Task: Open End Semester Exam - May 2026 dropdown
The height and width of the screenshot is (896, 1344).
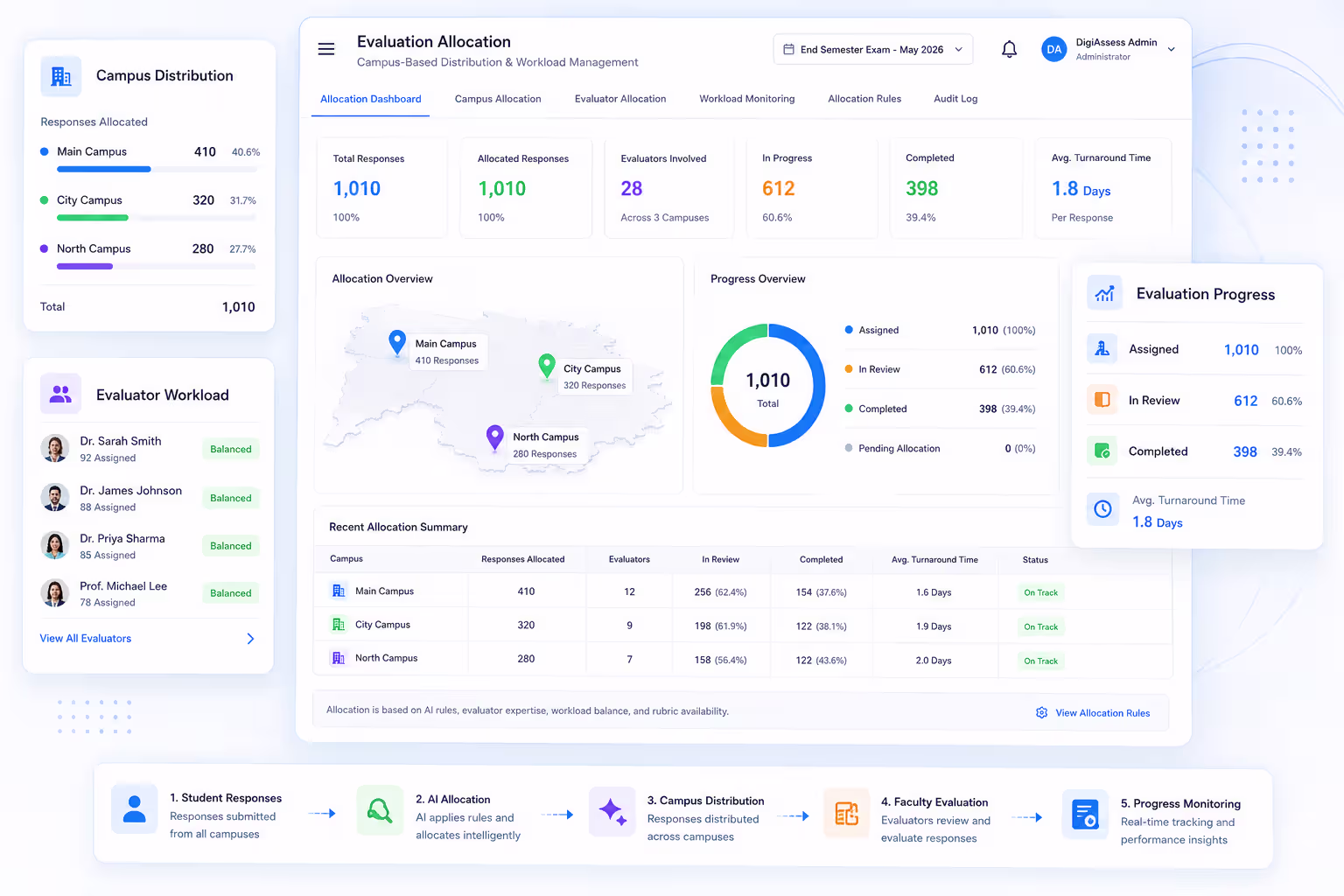Action: (x=872, y=50)
